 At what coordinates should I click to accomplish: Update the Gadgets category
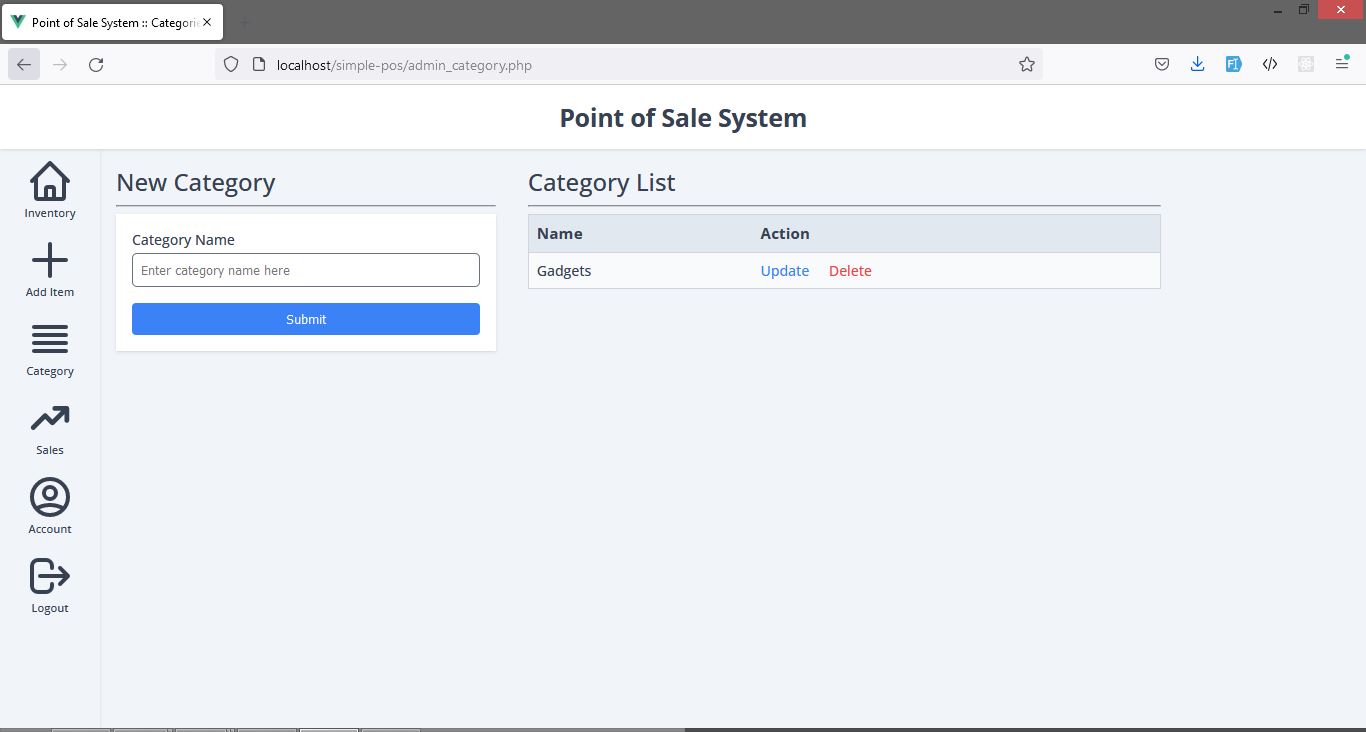(785, 271)
